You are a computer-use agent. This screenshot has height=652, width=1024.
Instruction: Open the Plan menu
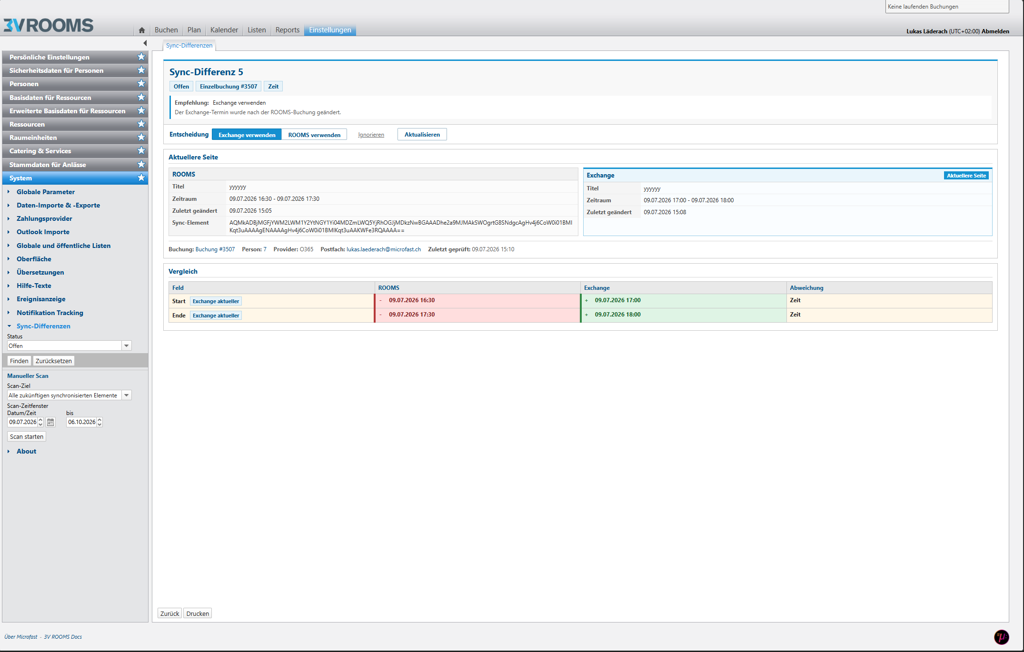click(194, 30)
